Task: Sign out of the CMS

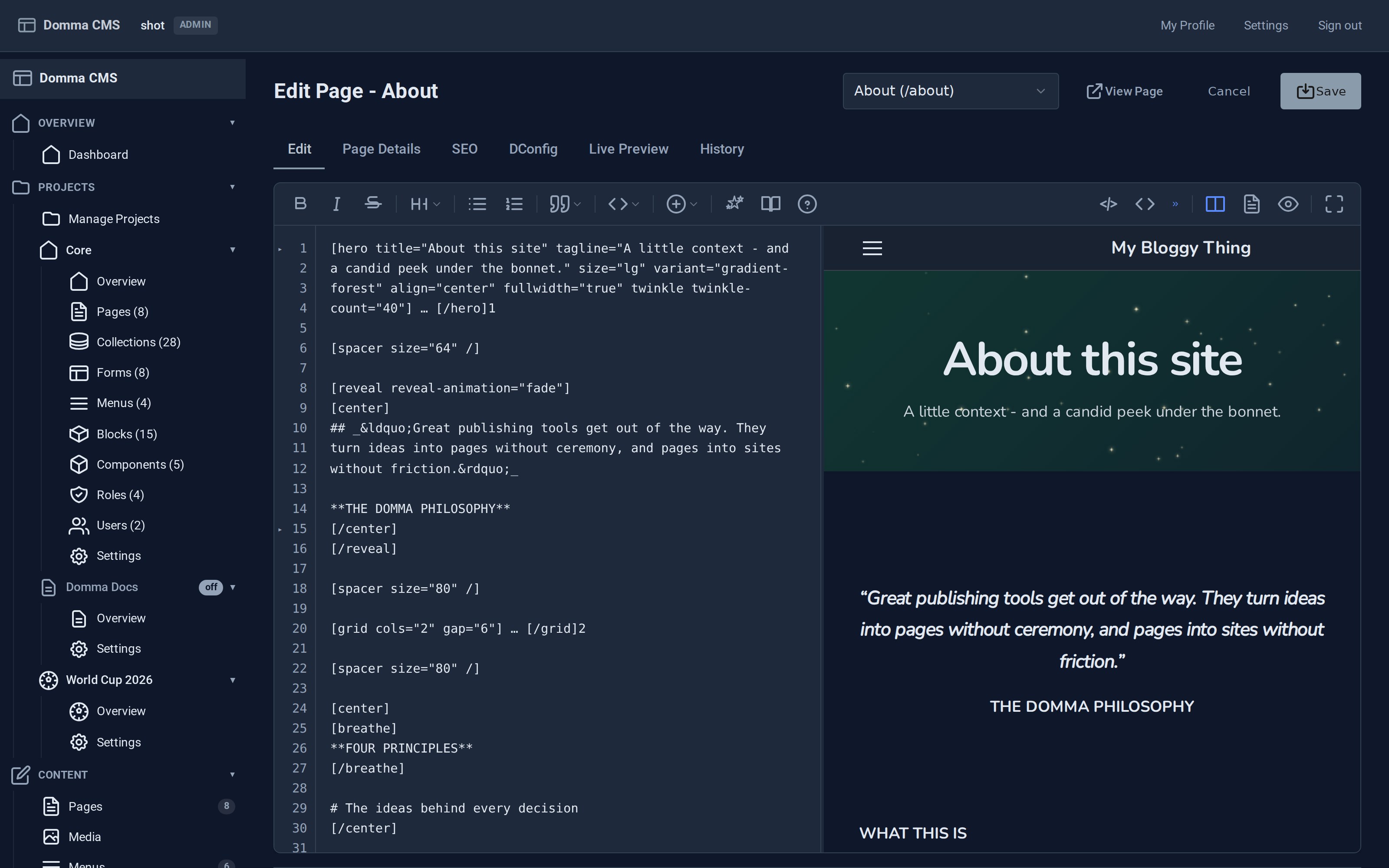Action: (1340, 25)
